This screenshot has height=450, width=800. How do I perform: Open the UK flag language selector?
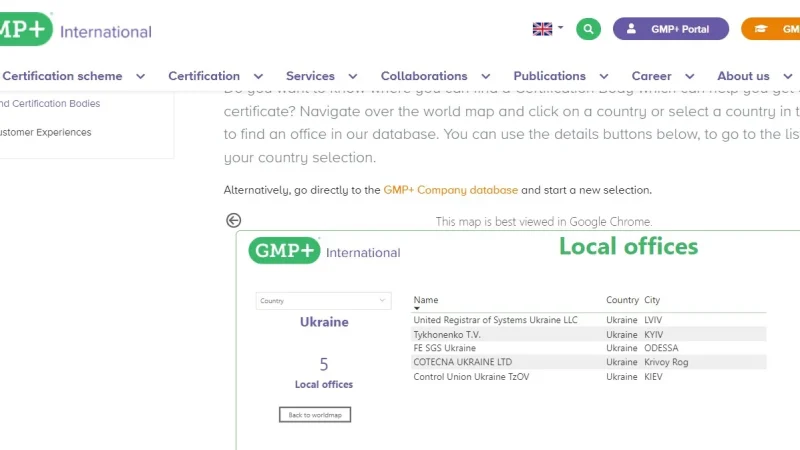coord(547,29)
